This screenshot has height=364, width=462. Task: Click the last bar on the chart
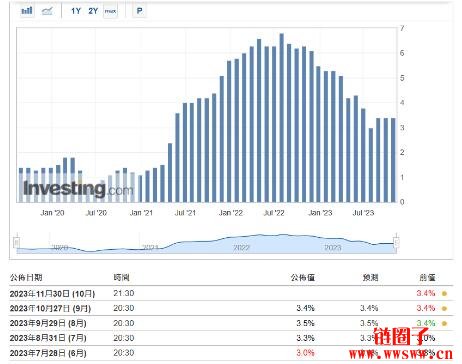[x=393, y=160]
